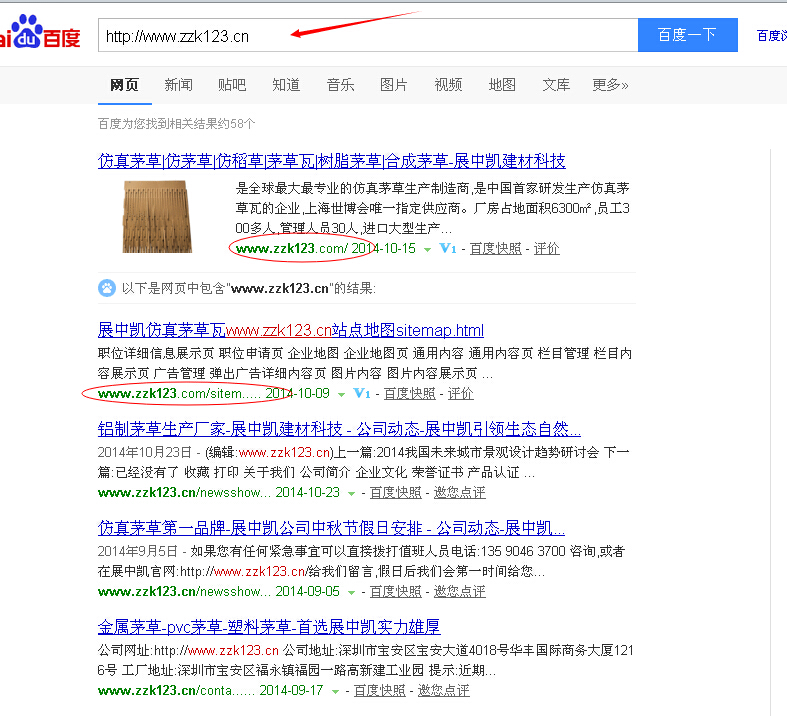Switch to the 地图 tab
This screenshot has width=787, height=716.
pos(502,85)
